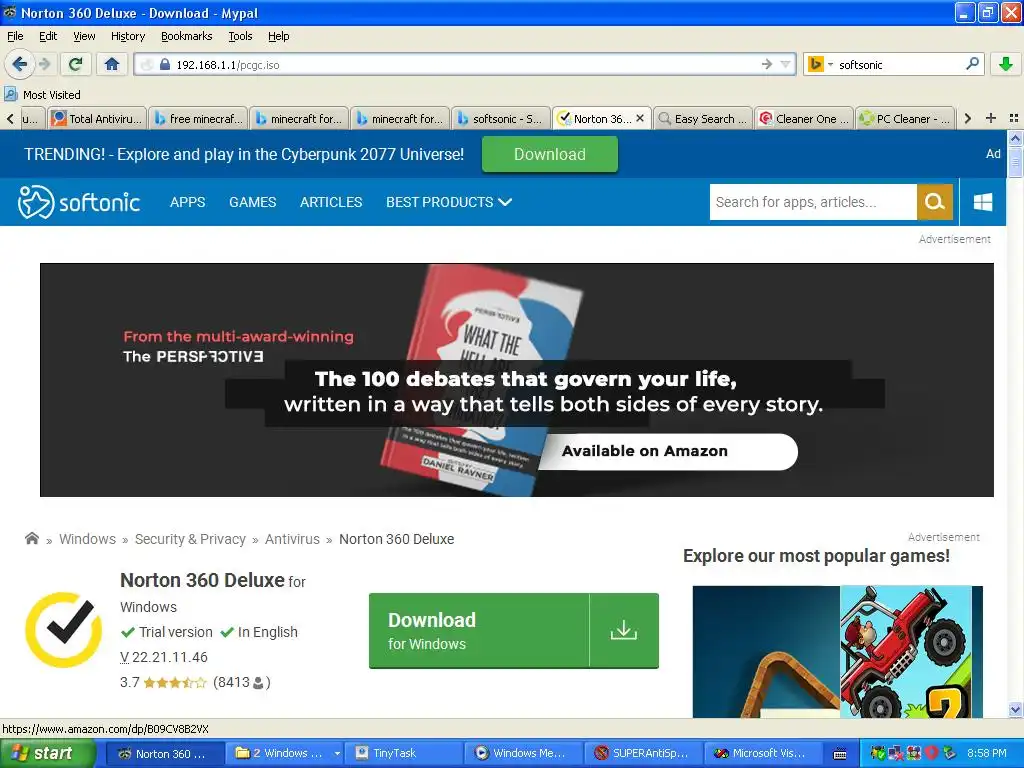
Task: Click the download tray icon beside Download
Action: coord(624,630)
